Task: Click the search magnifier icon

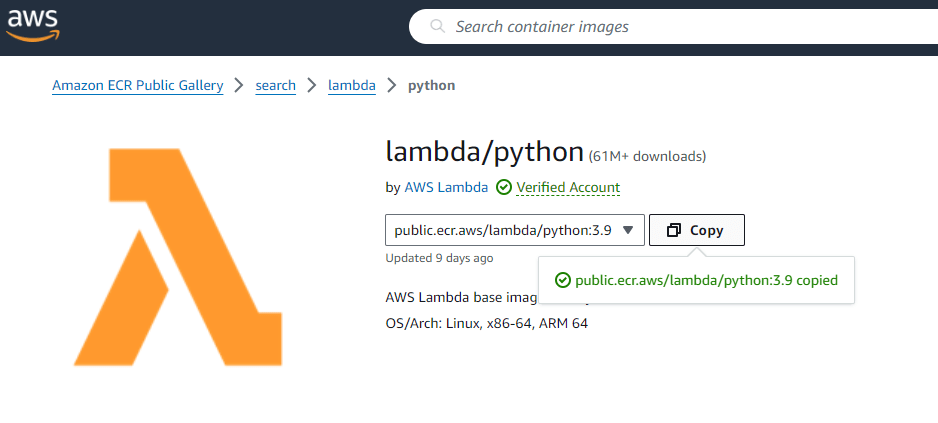Action: tap(437, 27)
